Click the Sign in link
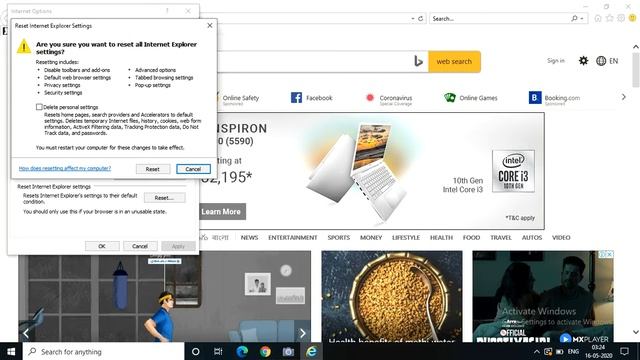The height and width of the screenshot is (360, 640). click(x=556, y=60)
